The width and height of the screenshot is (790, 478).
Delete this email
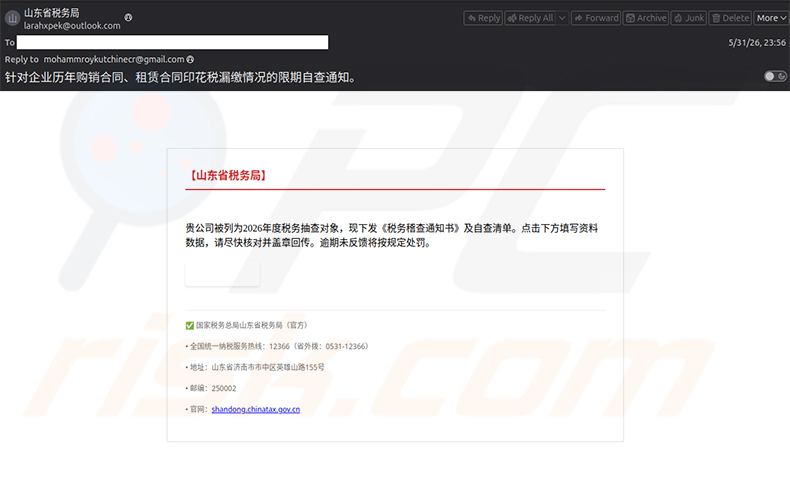pos(730,18)
